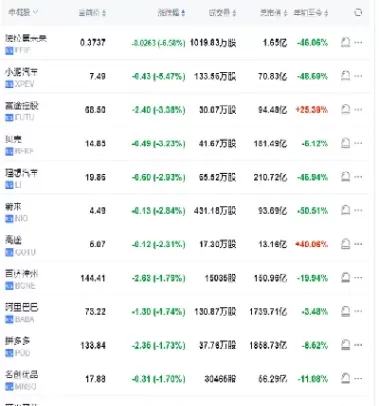Expand the 中概股 category dropdown

point(23,13)
